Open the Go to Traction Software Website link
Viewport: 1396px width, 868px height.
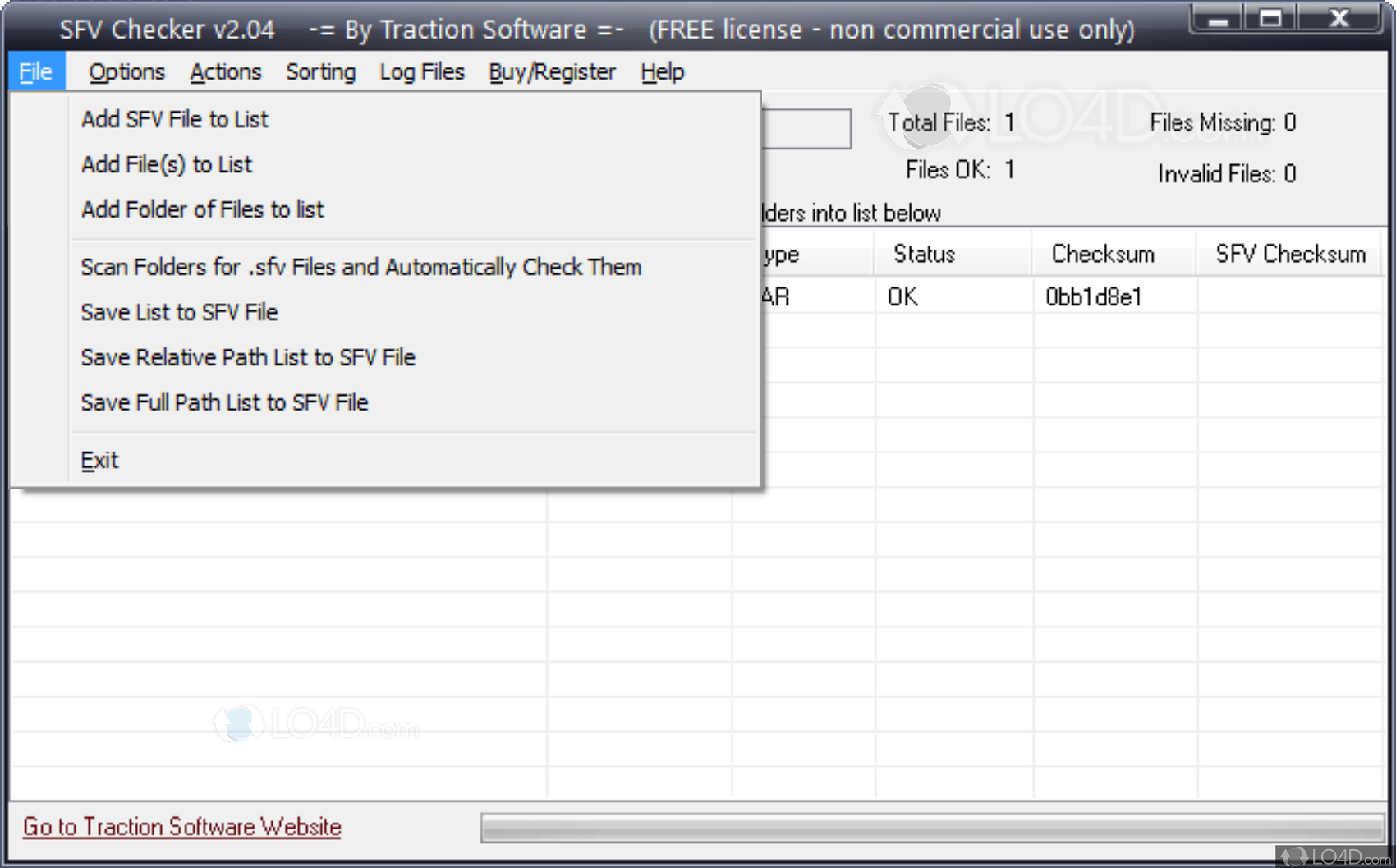(181, 827)
